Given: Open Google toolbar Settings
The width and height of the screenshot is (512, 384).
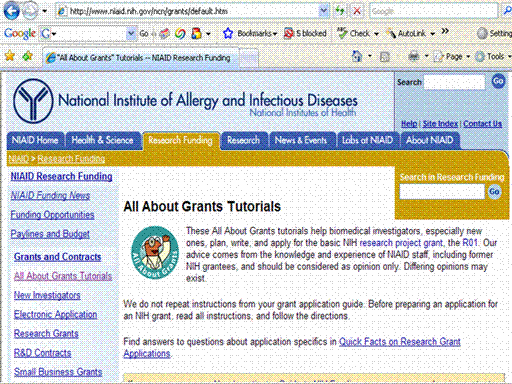Looking at the screenshot, I should [494, 33].
